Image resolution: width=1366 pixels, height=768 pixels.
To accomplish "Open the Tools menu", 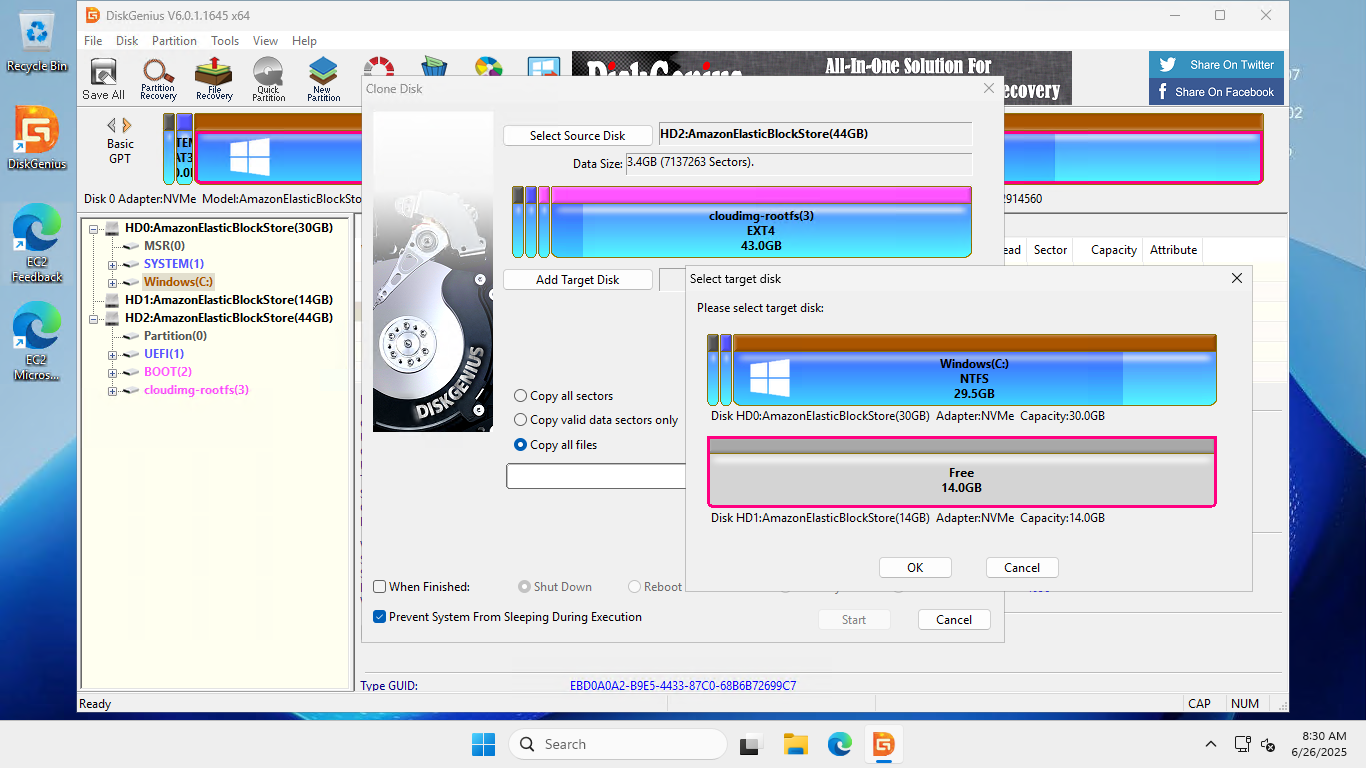I will point(225,41).
